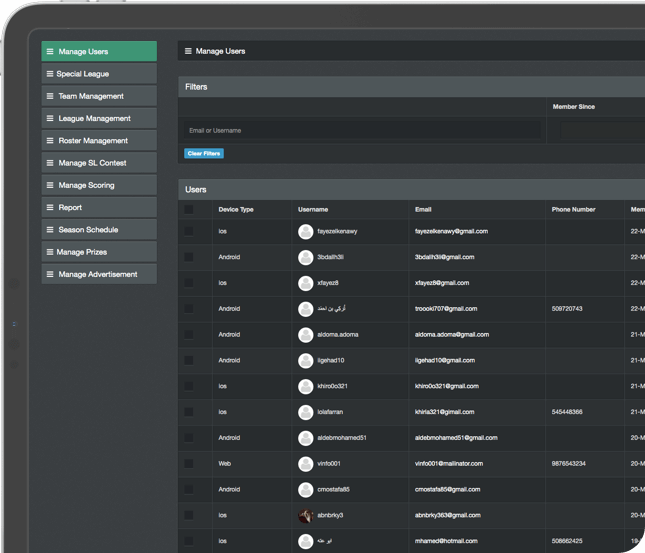Check the row for fayezelkenawy
The image size is (645, 553).
click(189, 231)
